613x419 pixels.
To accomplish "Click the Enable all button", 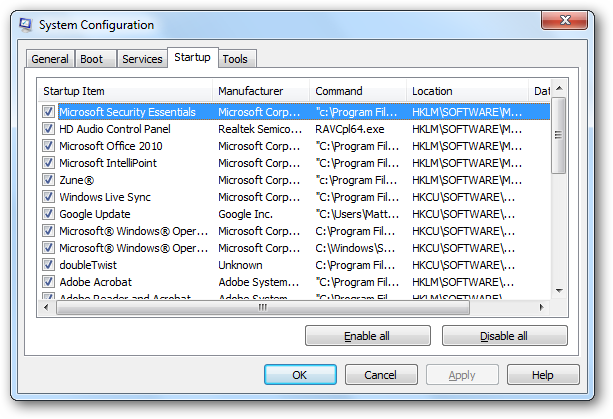I will pos(367,336).
